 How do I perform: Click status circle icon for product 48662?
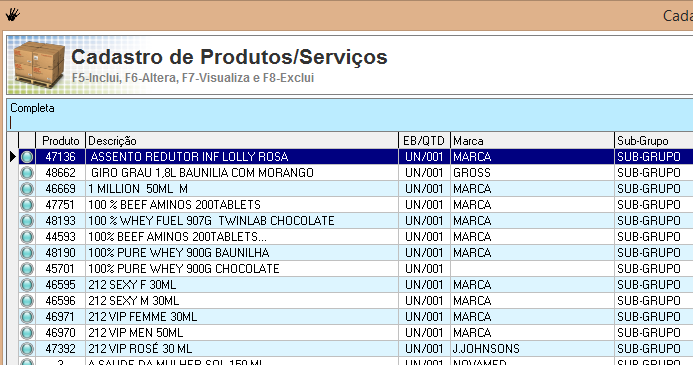coord(27,173)
